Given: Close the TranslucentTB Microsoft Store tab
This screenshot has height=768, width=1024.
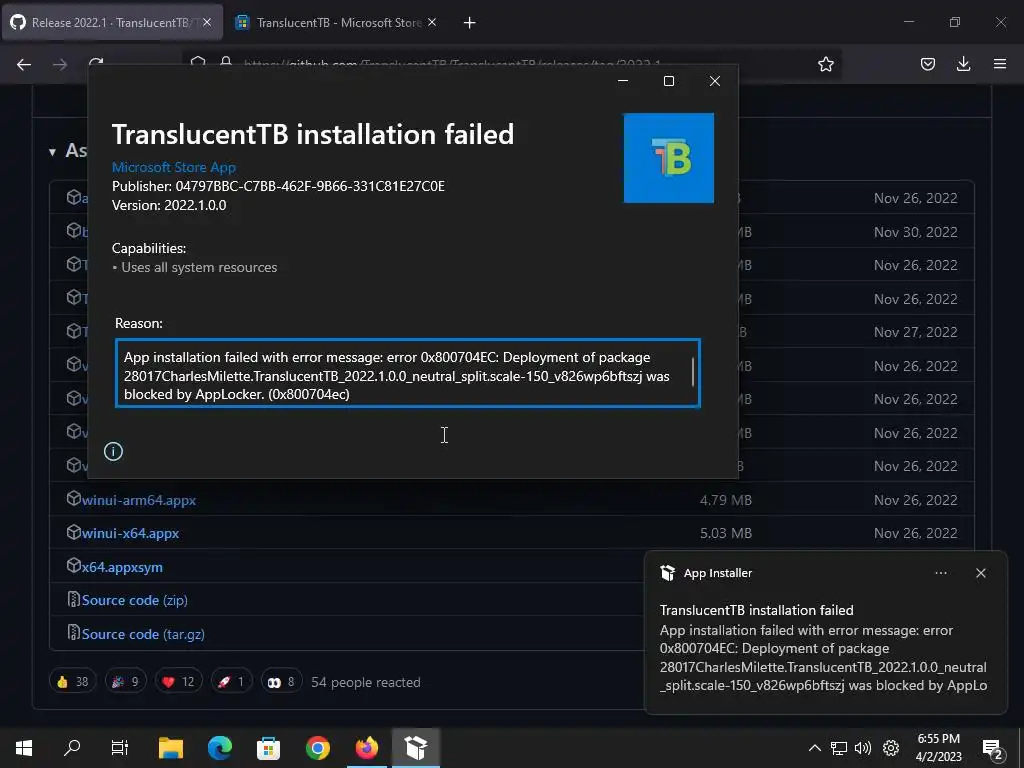Looking at the screenshot, I should [432, 22].
